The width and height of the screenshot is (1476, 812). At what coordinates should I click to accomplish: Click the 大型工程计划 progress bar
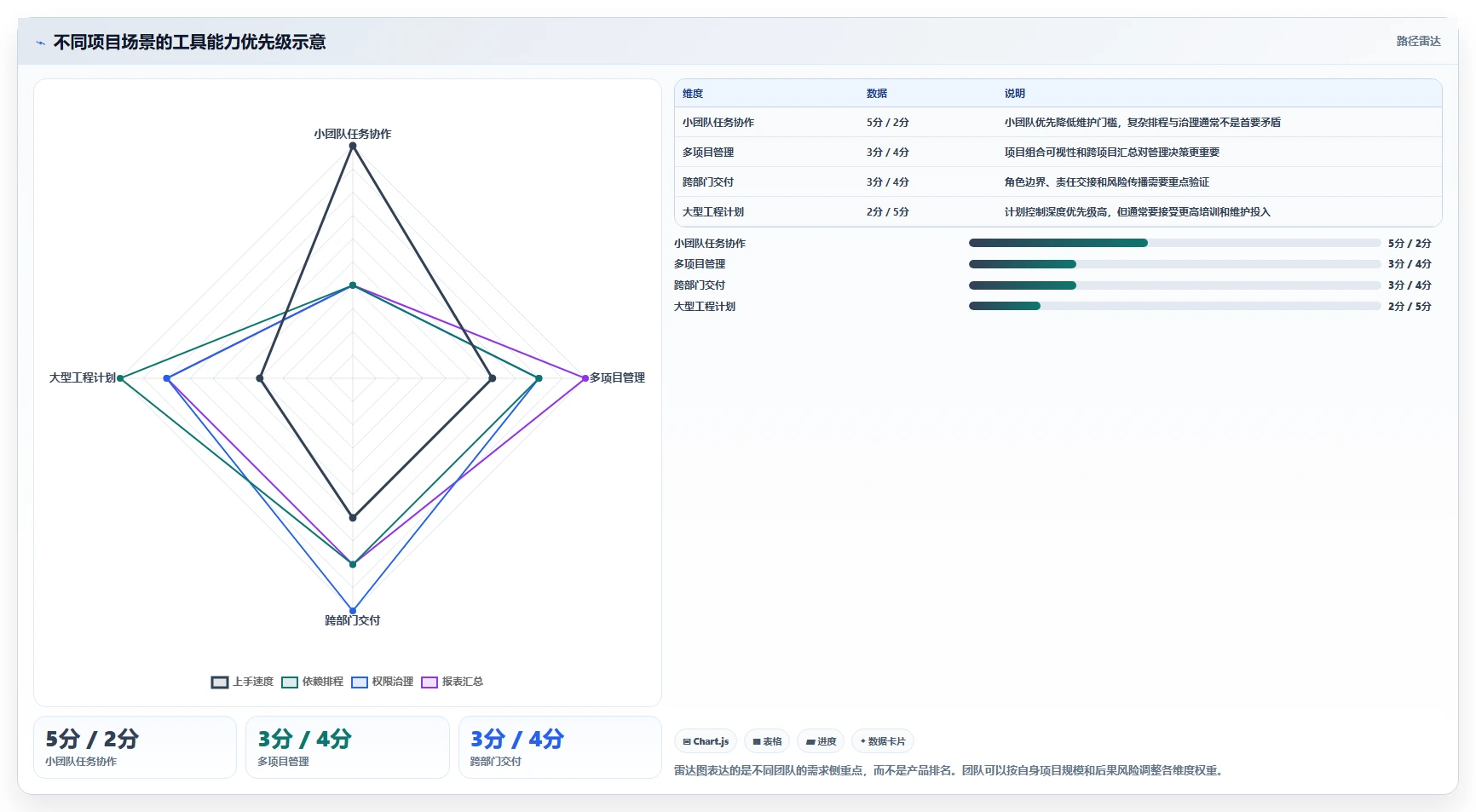1174,306
